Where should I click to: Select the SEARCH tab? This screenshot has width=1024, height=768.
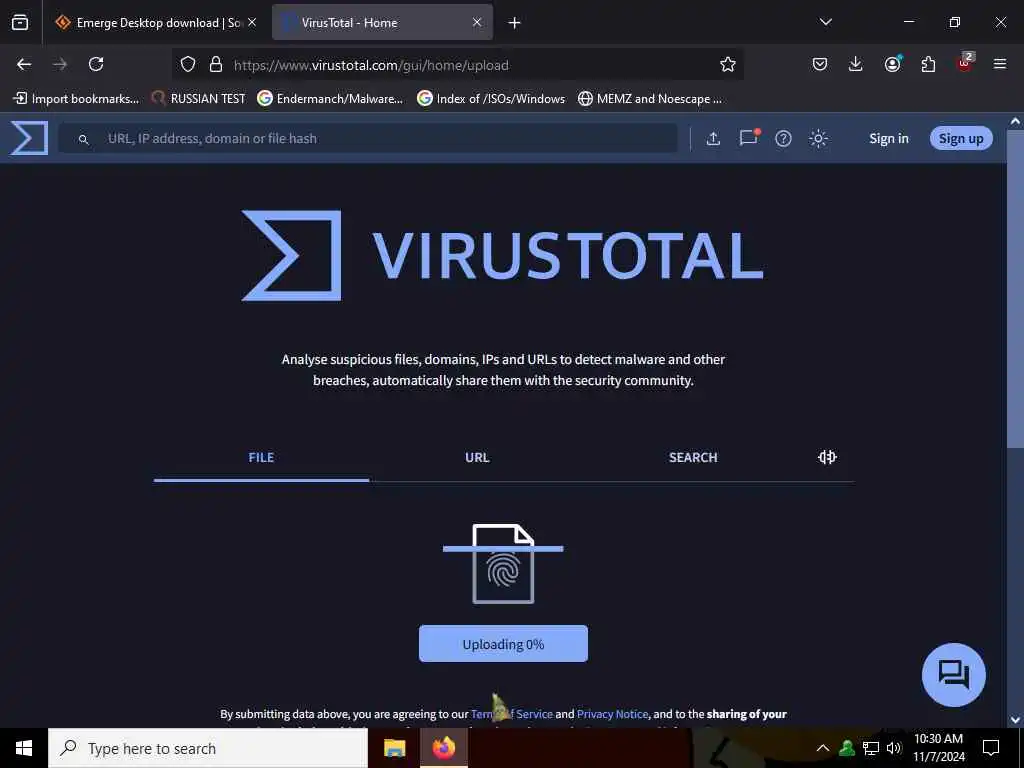click(693, 458)
